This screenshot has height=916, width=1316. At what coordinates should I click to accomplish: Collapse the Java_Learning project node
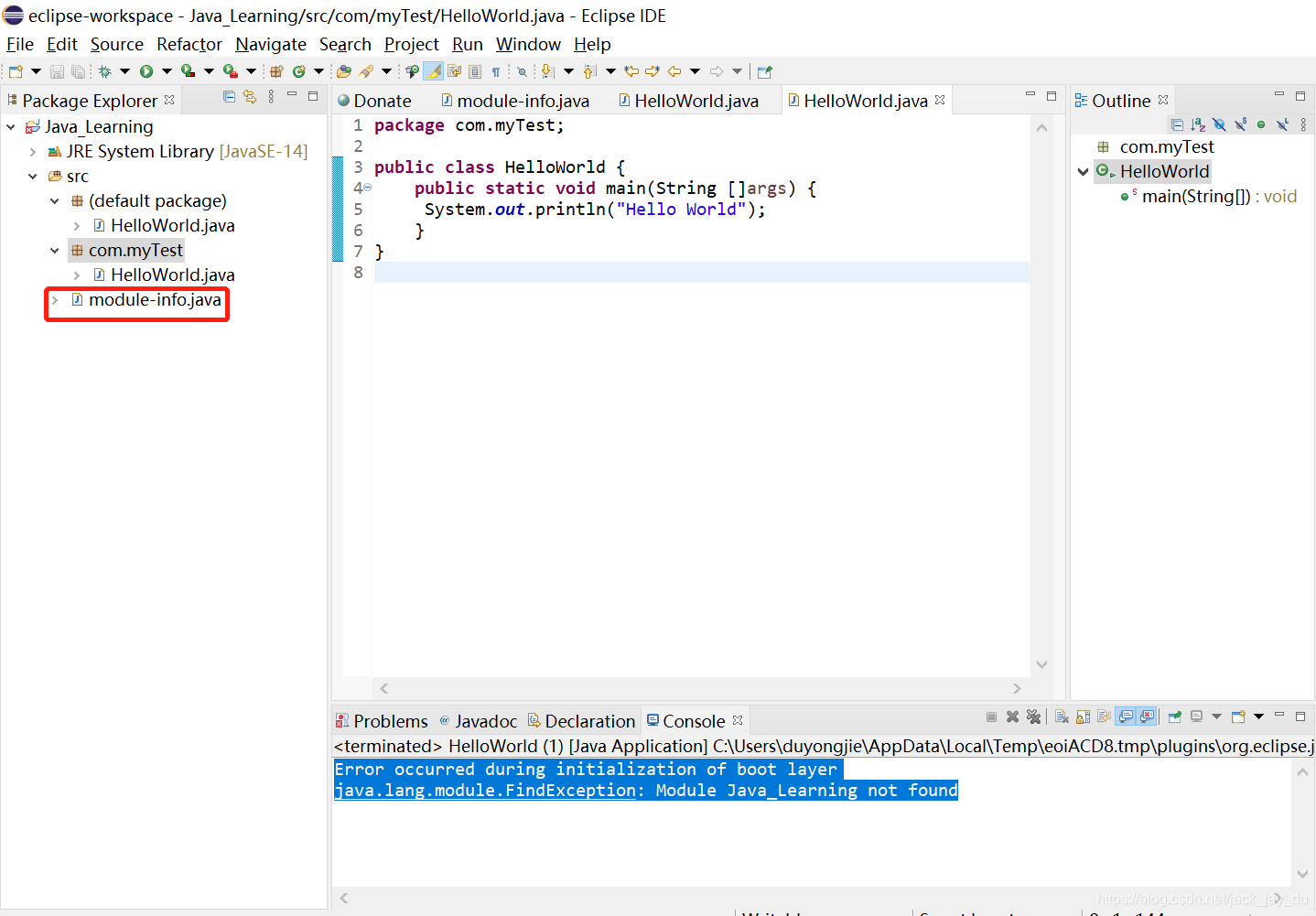pos(11,127)
